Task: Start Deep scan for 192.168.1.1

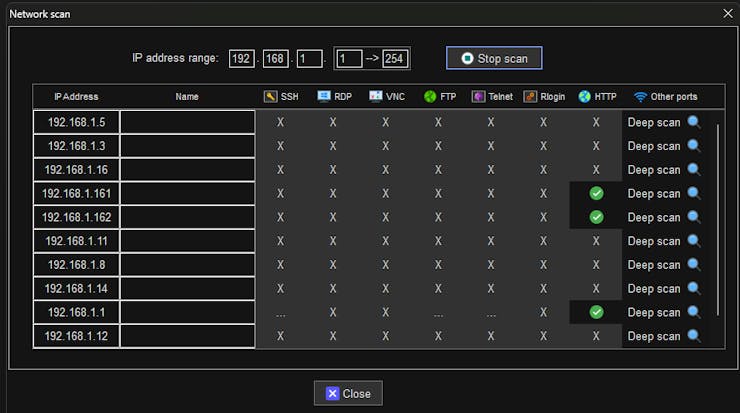Action: [x=654, y=312]
